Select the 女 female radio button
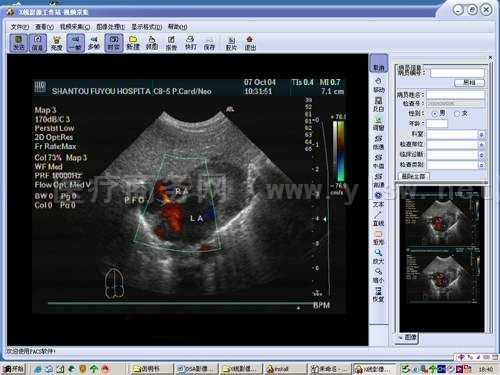The image size is (500, 375). click(x=457, y=114)
